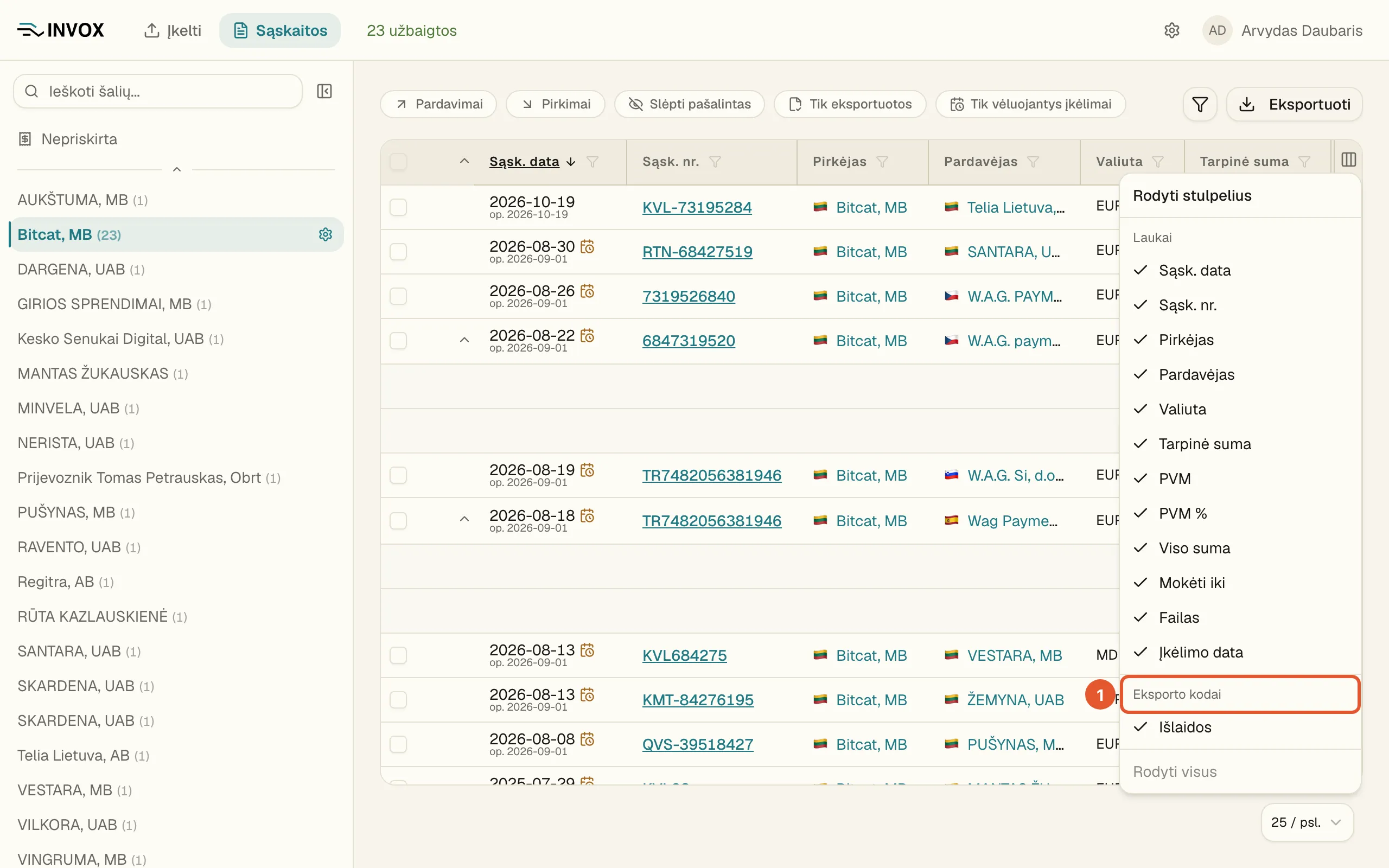
Task: Click the search magnifier icon
Action: point(31,91)
